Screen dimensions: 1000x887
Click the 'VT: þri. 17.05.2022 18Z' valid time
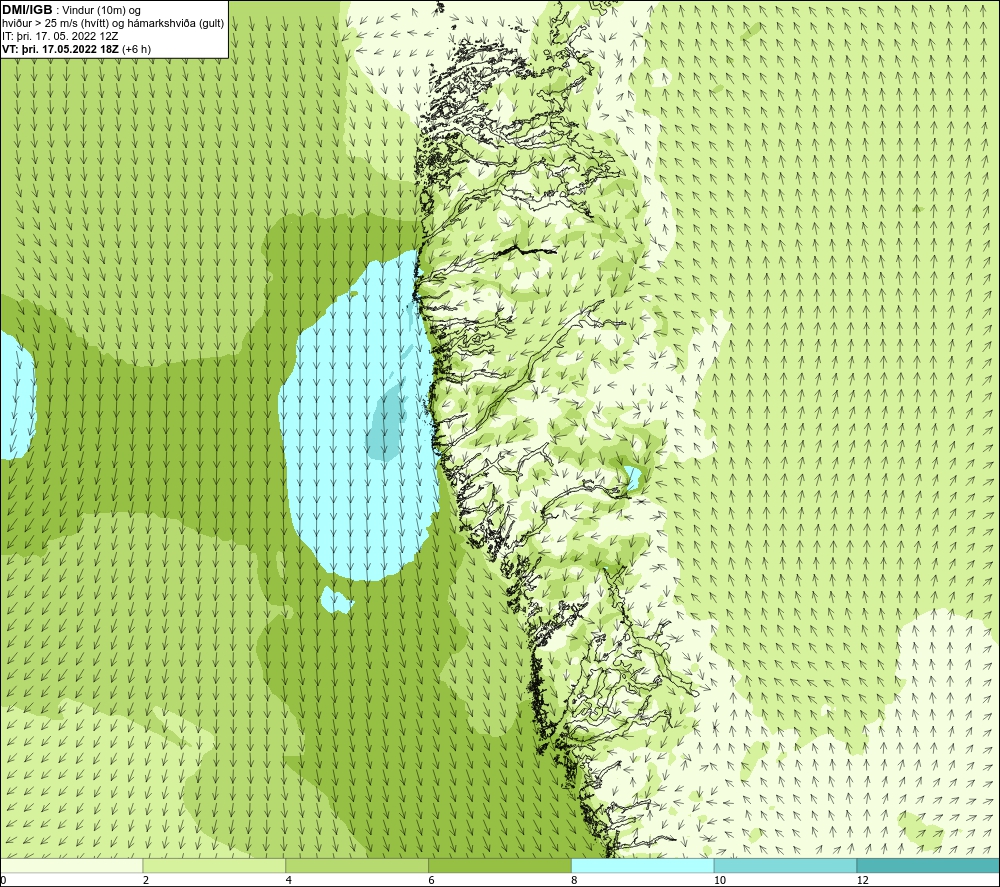point(60,49)
